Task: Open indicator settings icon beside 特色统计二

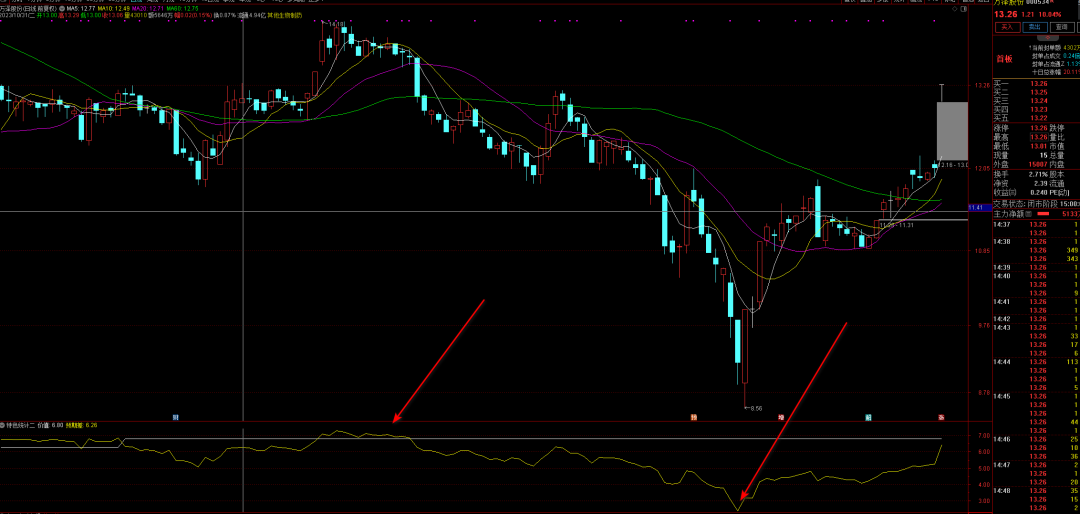Action: (x=3, y=425)
